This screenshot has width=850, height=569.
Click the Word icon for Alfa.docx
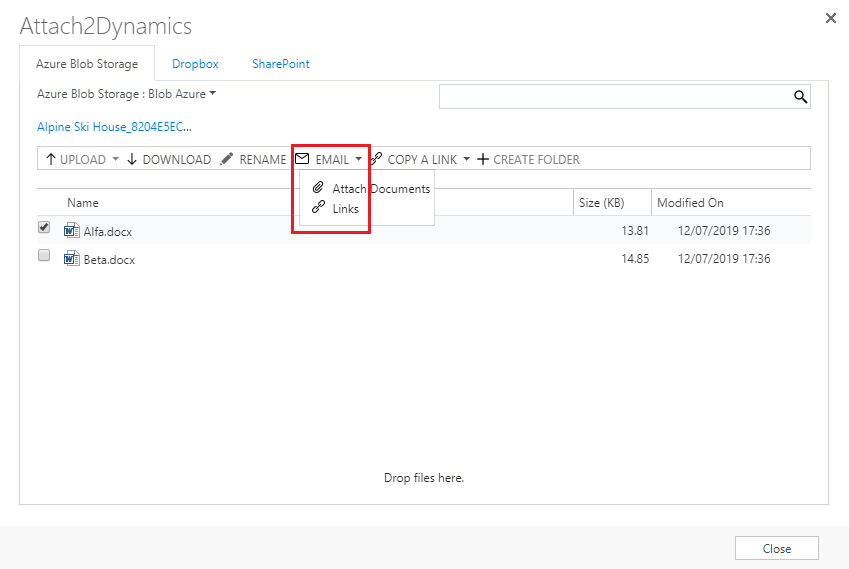(72, 230)
